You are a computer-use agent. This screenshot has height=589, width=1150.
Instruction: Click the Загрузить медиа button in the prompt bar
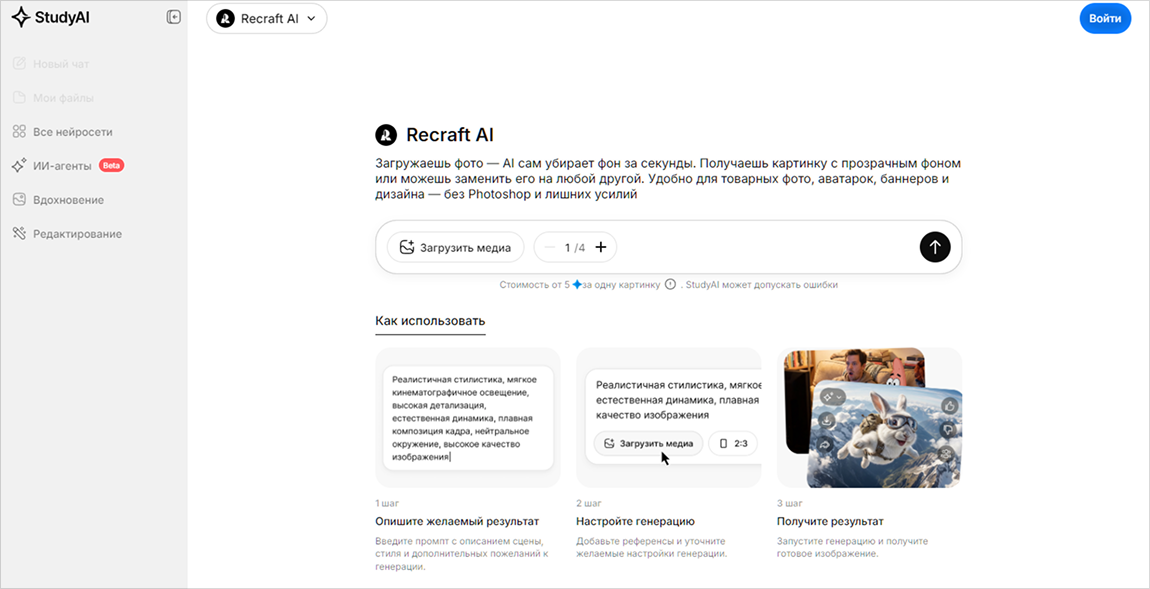455,247
